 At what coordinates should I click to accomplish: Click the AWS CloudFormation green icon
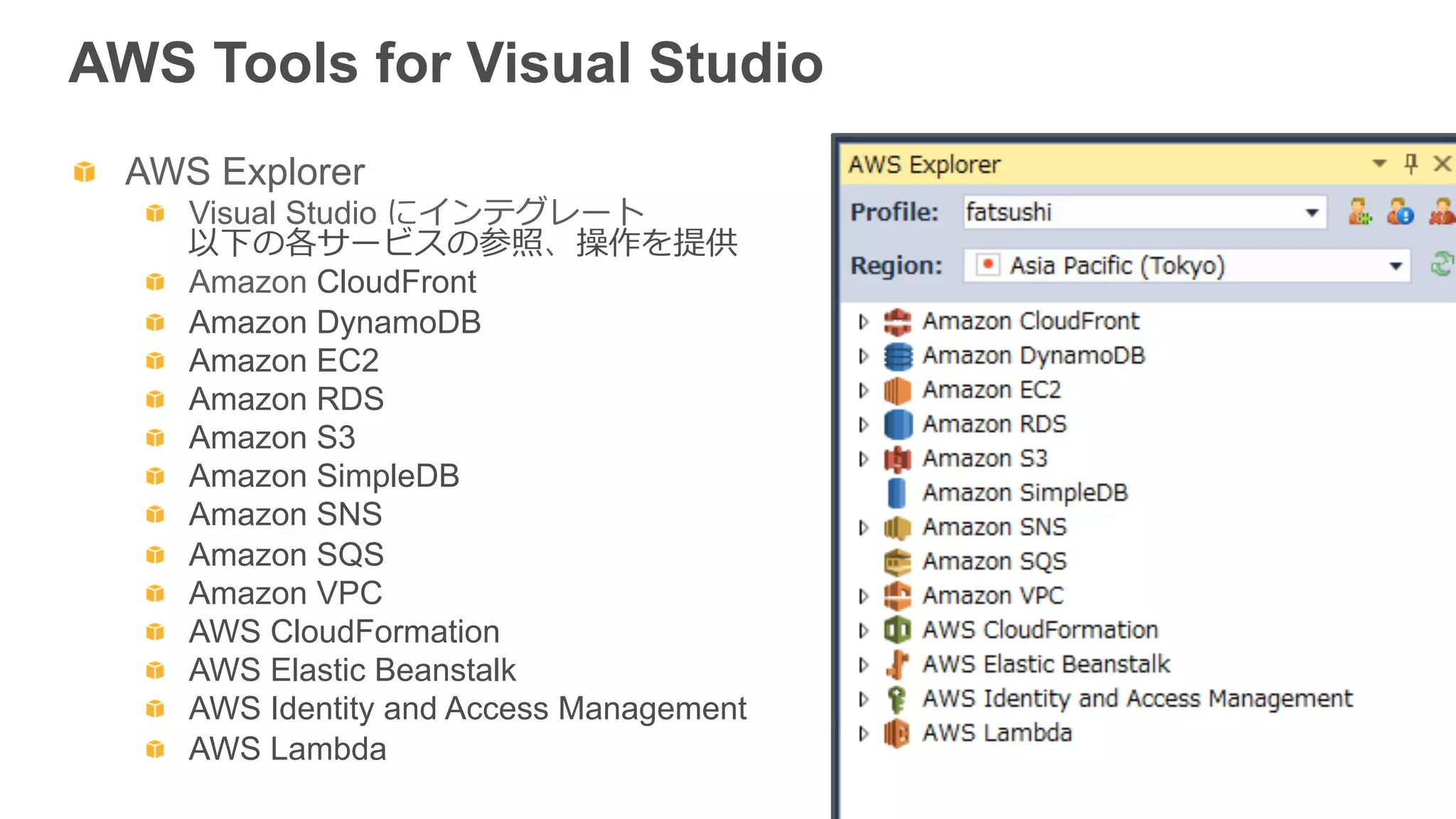pyautogui.click(x=897, y=630)
